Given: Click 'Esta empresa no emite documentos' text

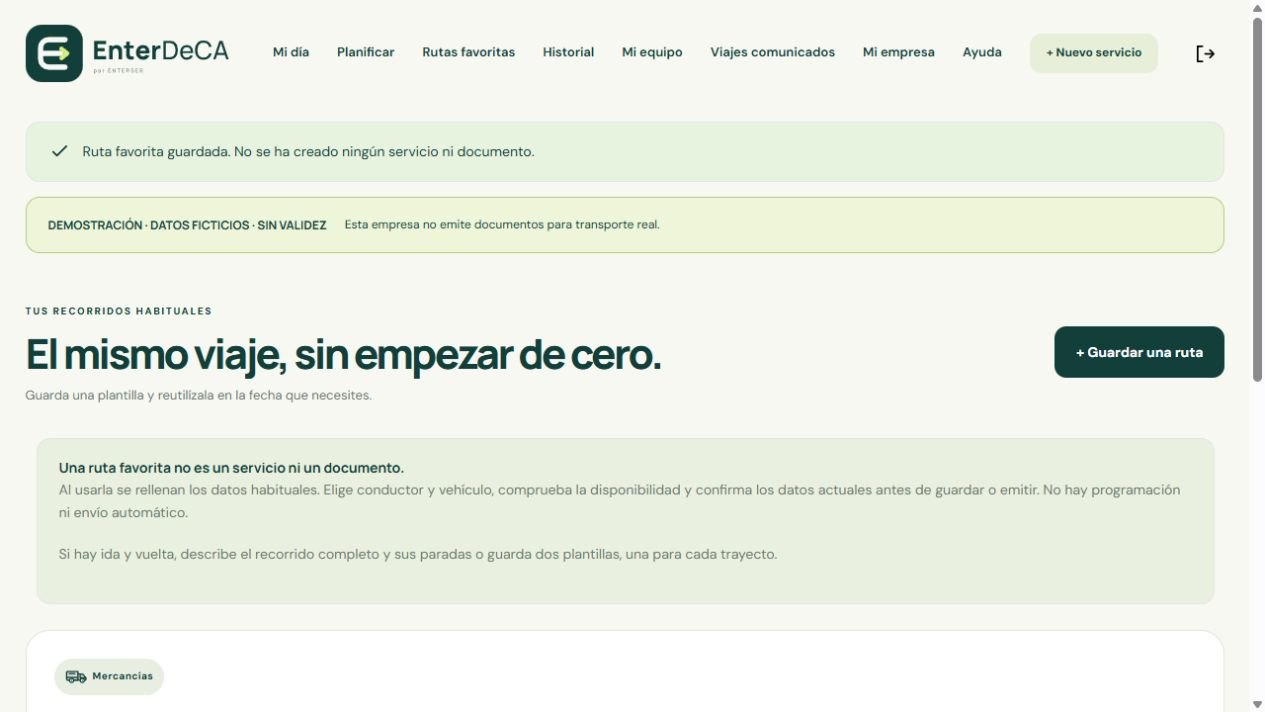Looking at the screenshot, I should (502, 225).
